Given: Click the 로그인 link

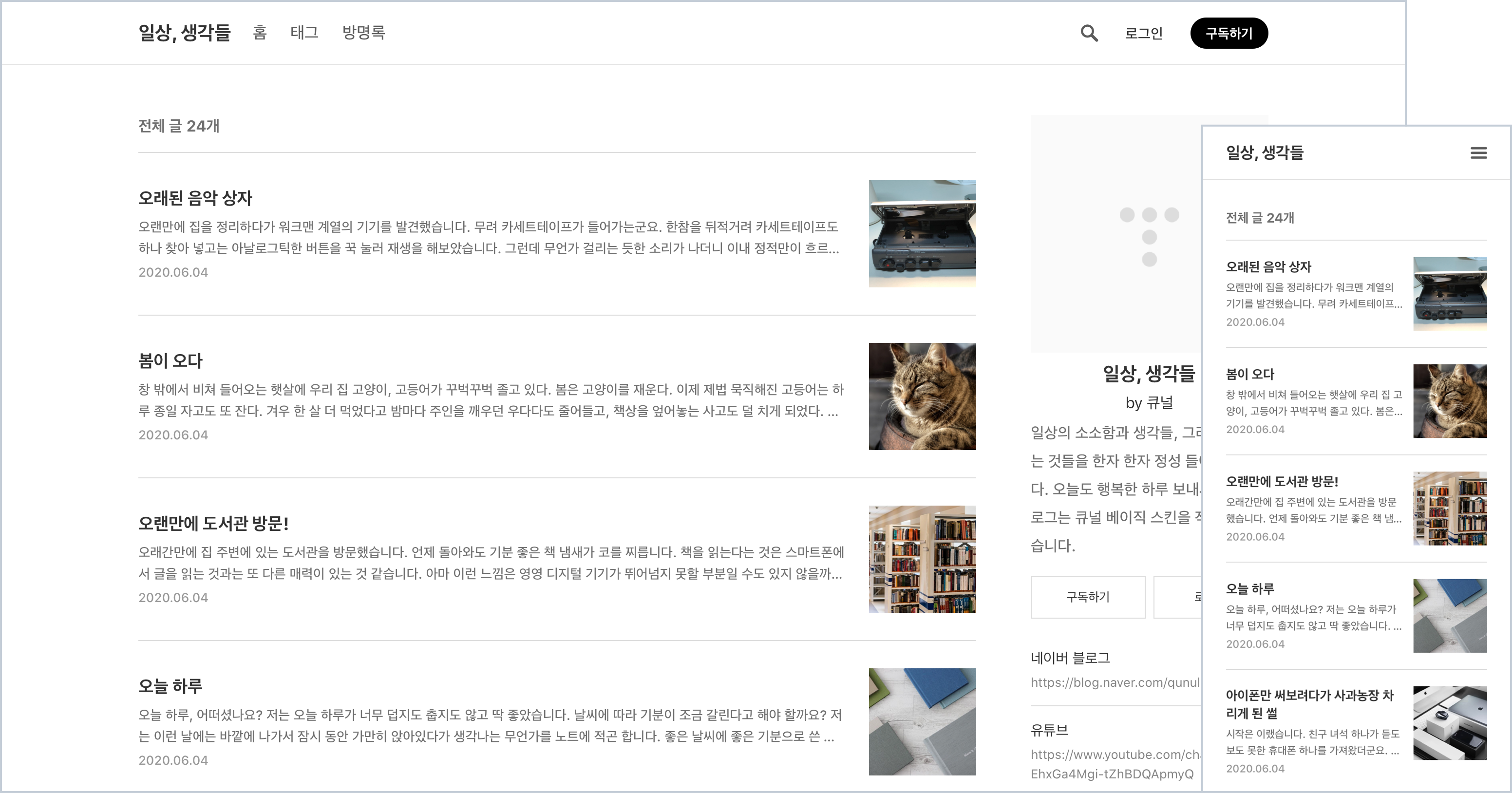Looking at the screenshot, I should click(1143, 34).
